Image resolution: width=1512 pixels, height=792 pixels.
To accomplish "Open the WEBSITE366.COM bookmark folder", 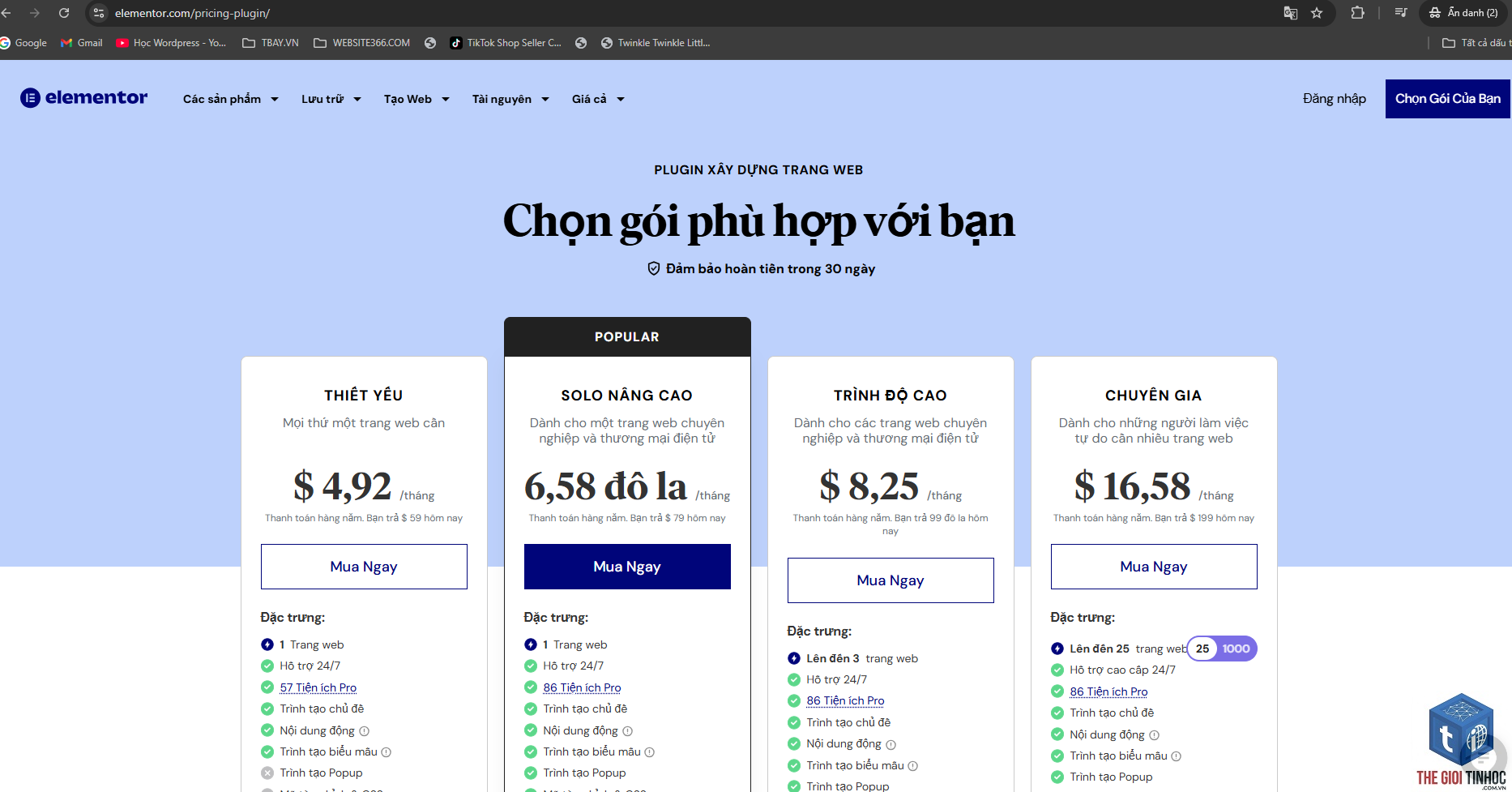I will [x=362, y=43].
